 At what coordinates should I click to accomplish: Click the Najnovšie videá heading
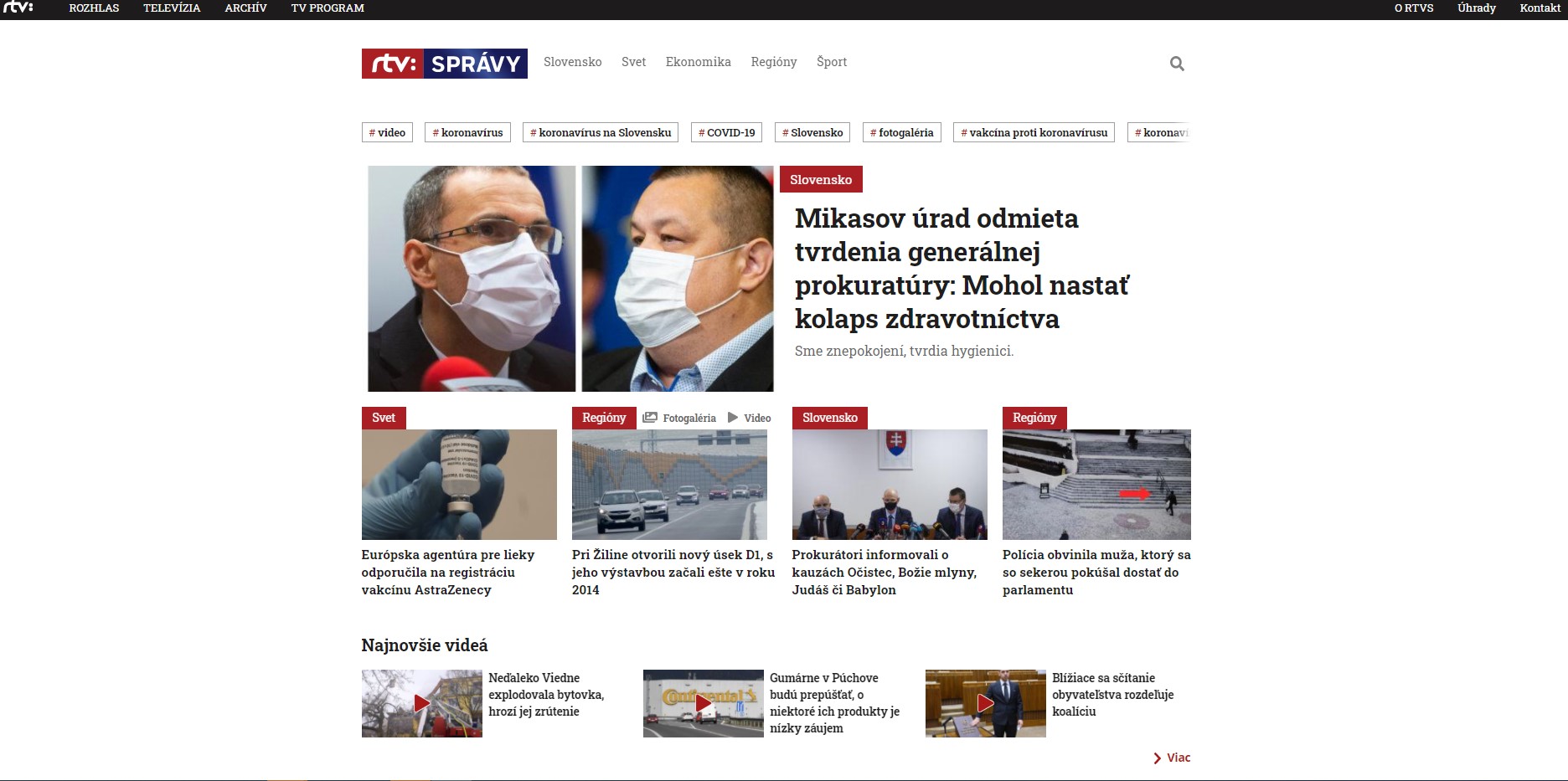[x=425, y=645]
